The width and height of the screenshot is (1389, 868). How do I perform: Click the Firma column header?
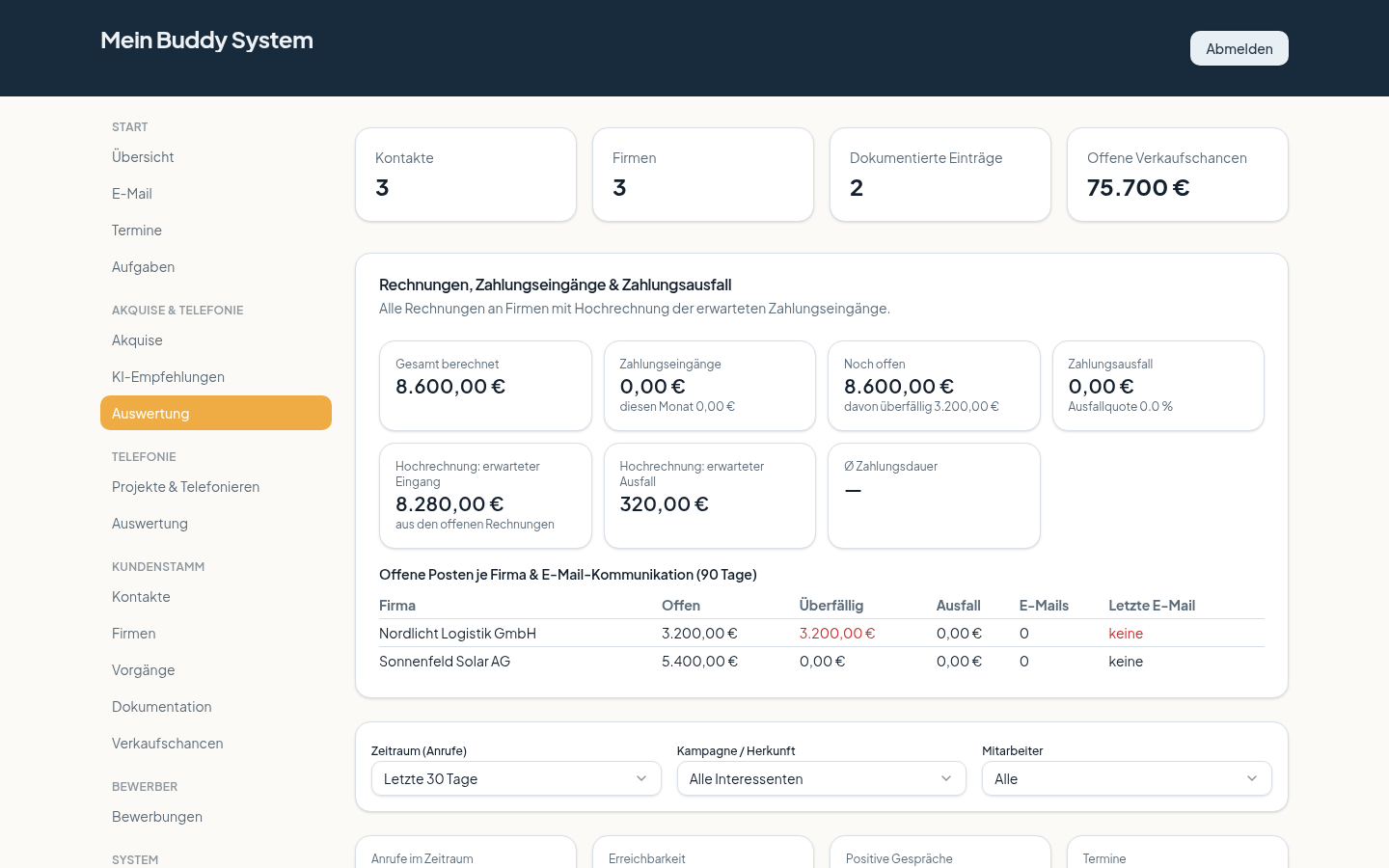click(397, 606)
